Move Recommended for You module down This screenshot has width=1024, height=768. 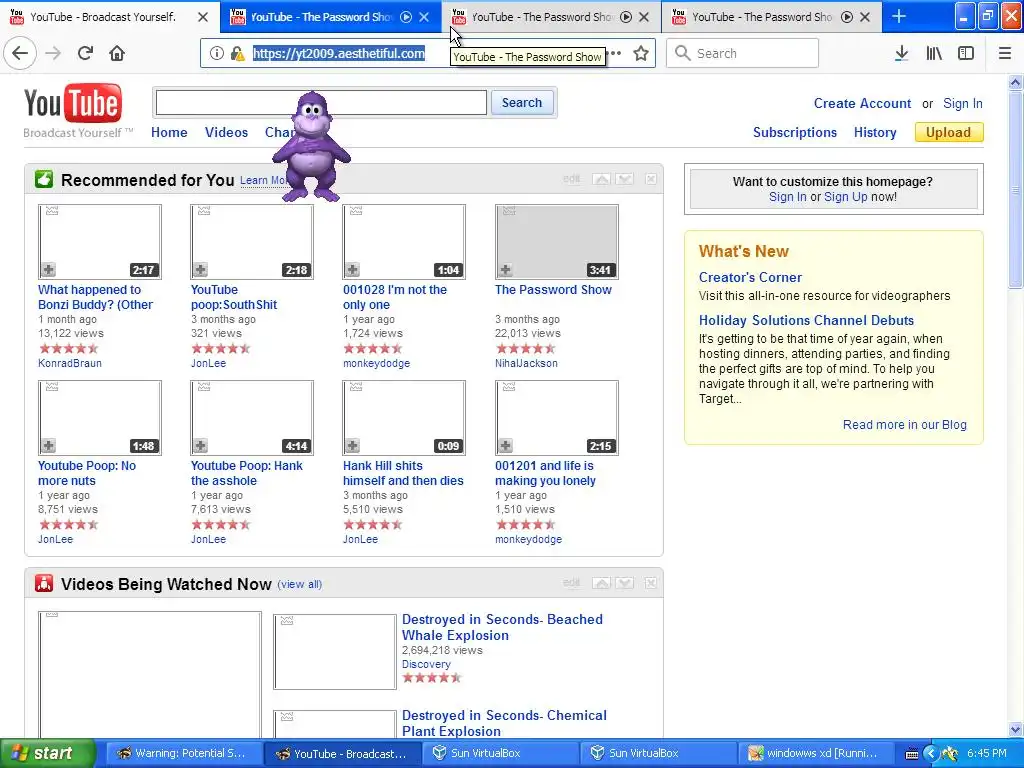[624, 179]
